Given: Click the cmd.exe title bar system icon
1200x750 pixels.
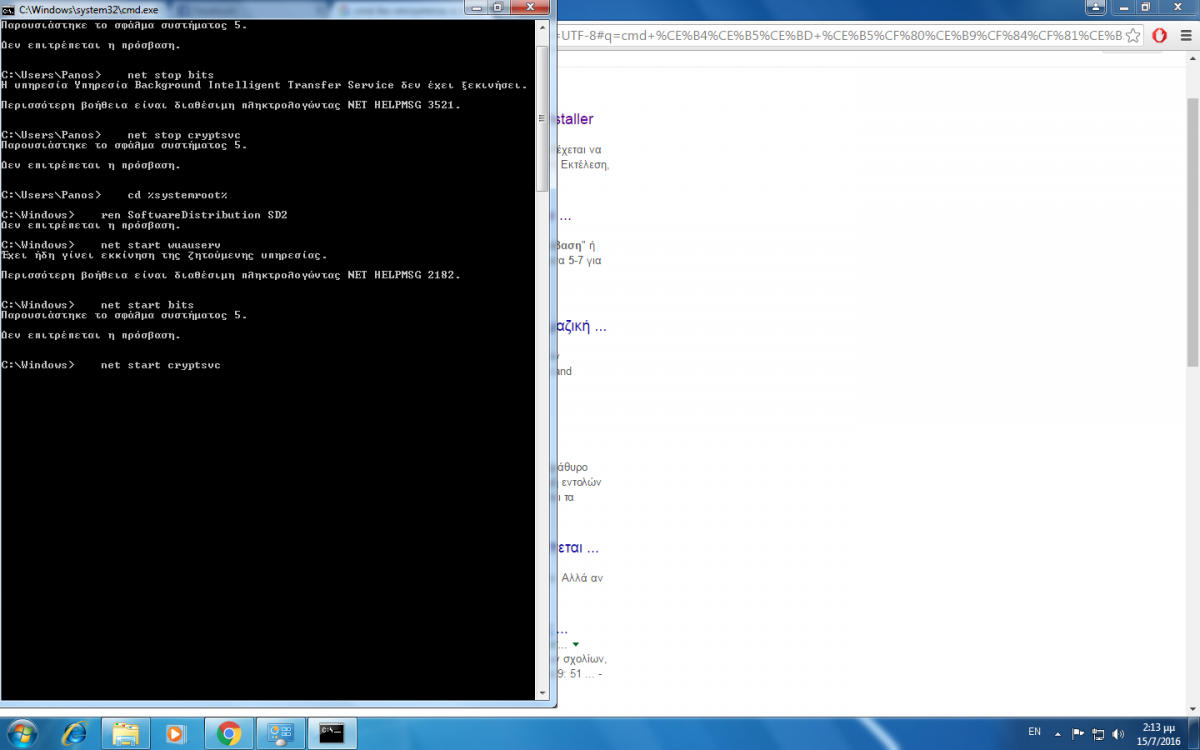Looking at the screenshot, I should pos(8,8).
